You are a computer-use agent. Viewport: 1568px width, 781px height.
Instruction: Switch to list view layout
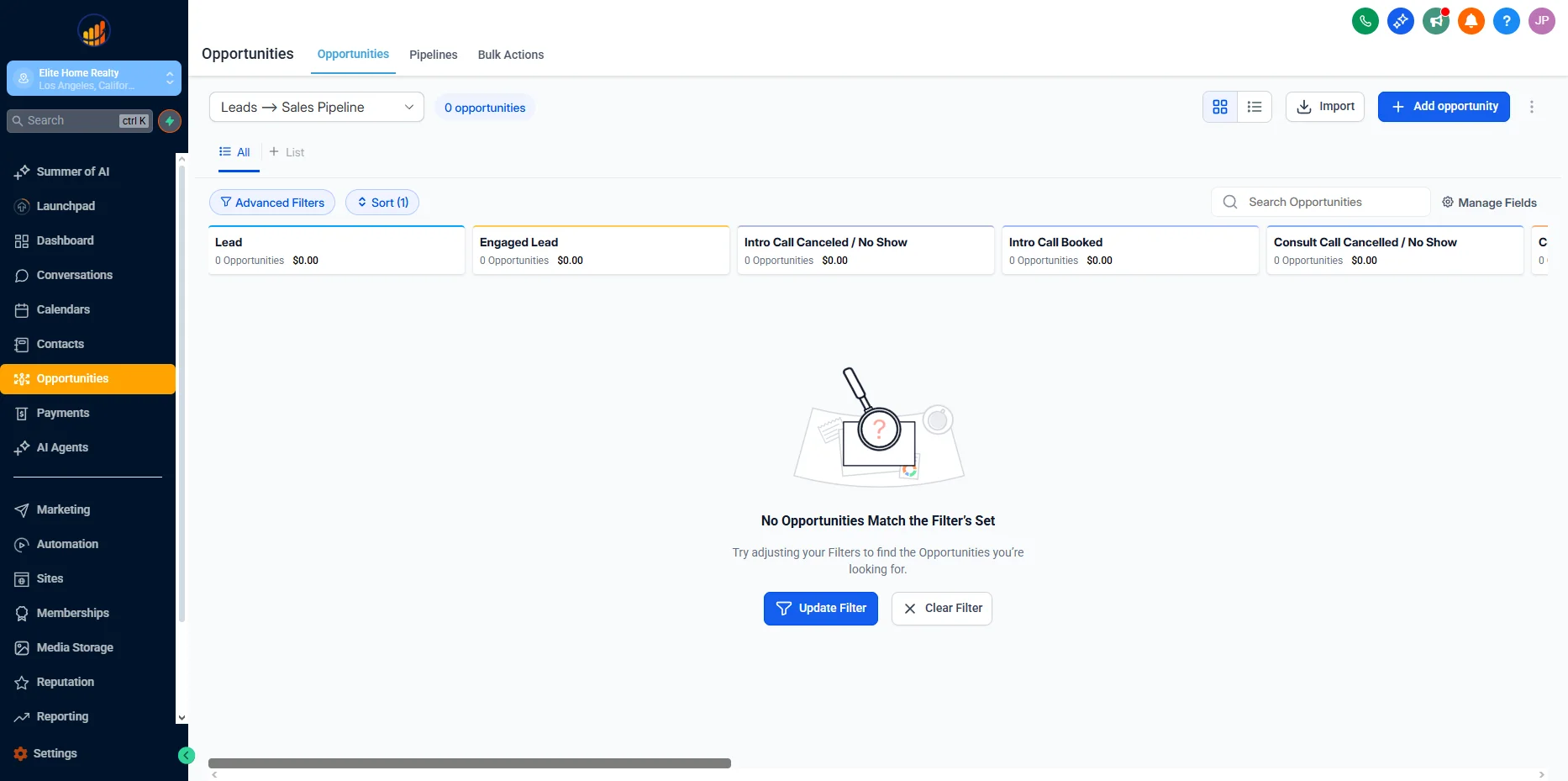1255,107
